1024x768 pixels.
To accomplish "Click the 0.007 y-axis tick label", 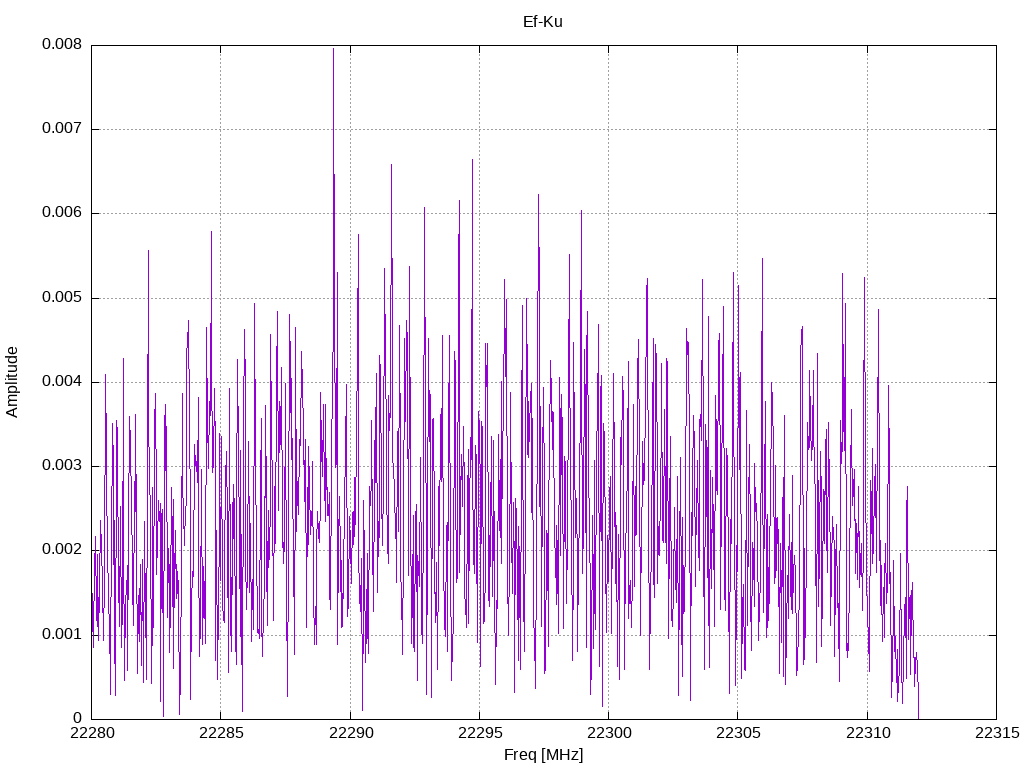I will (62, 129).
